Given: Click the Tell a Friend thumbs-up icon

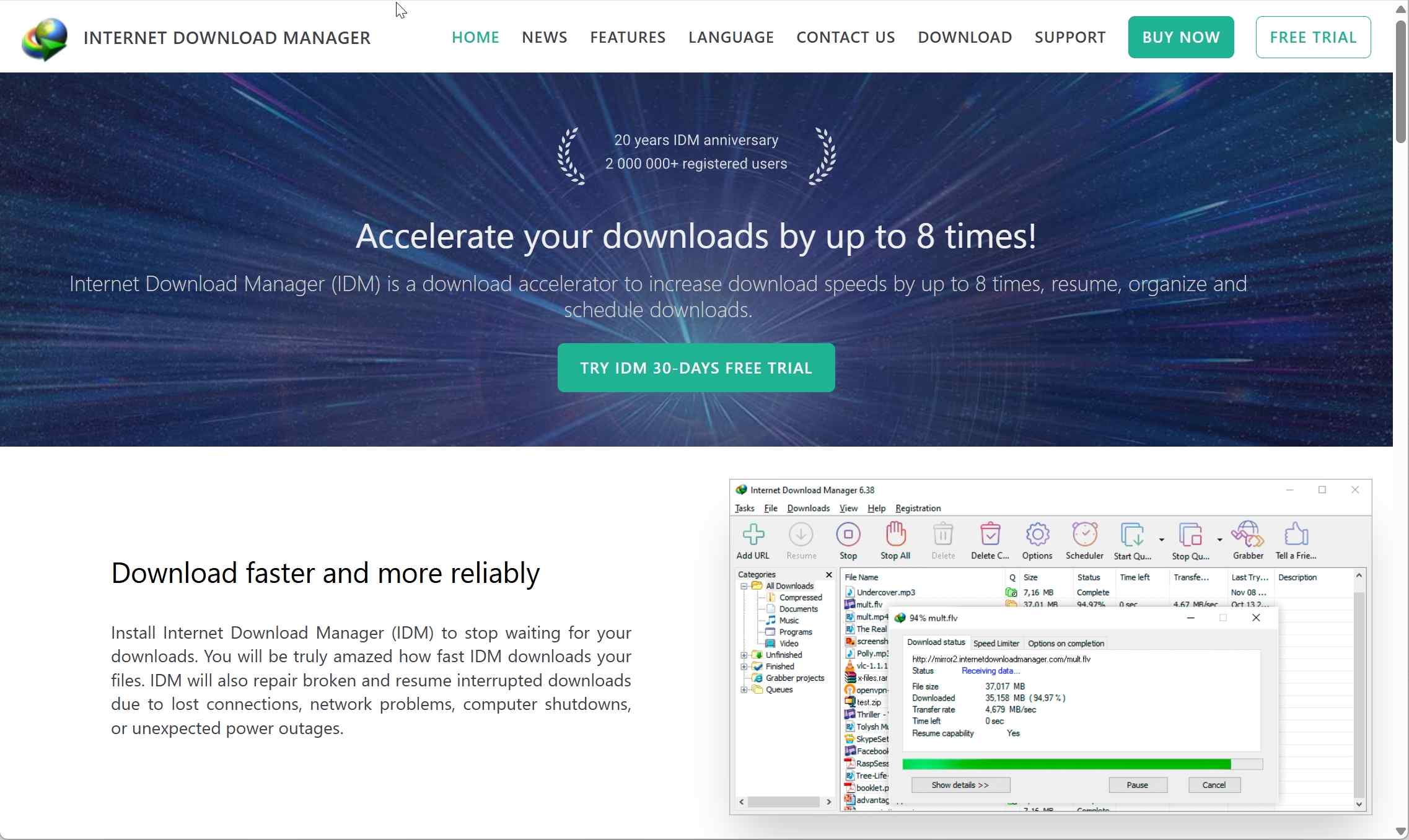Looking at the screenshot, I should click(x=1296, y=534).
